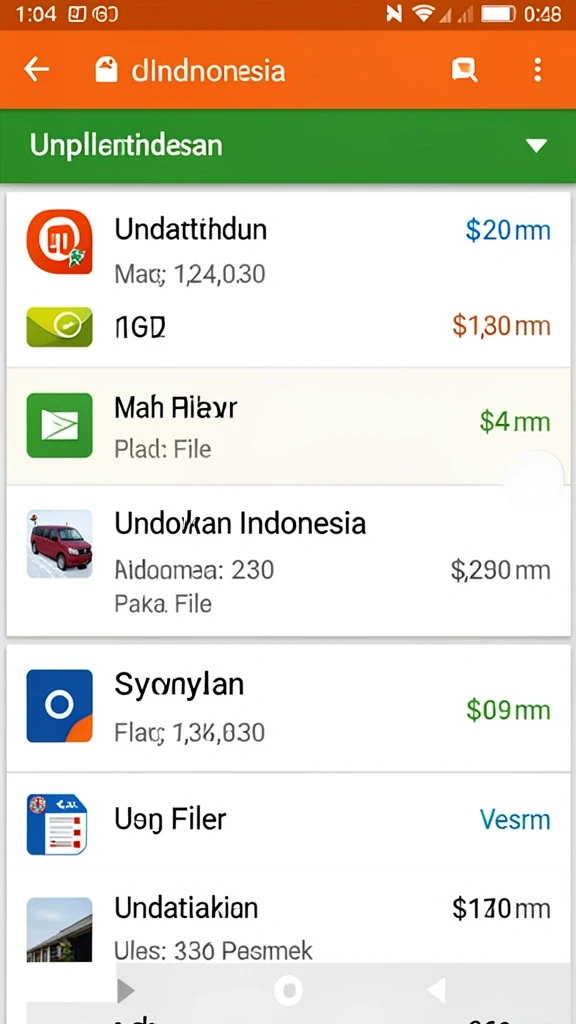Open the red van thumbnail

[x=59, y=544]
